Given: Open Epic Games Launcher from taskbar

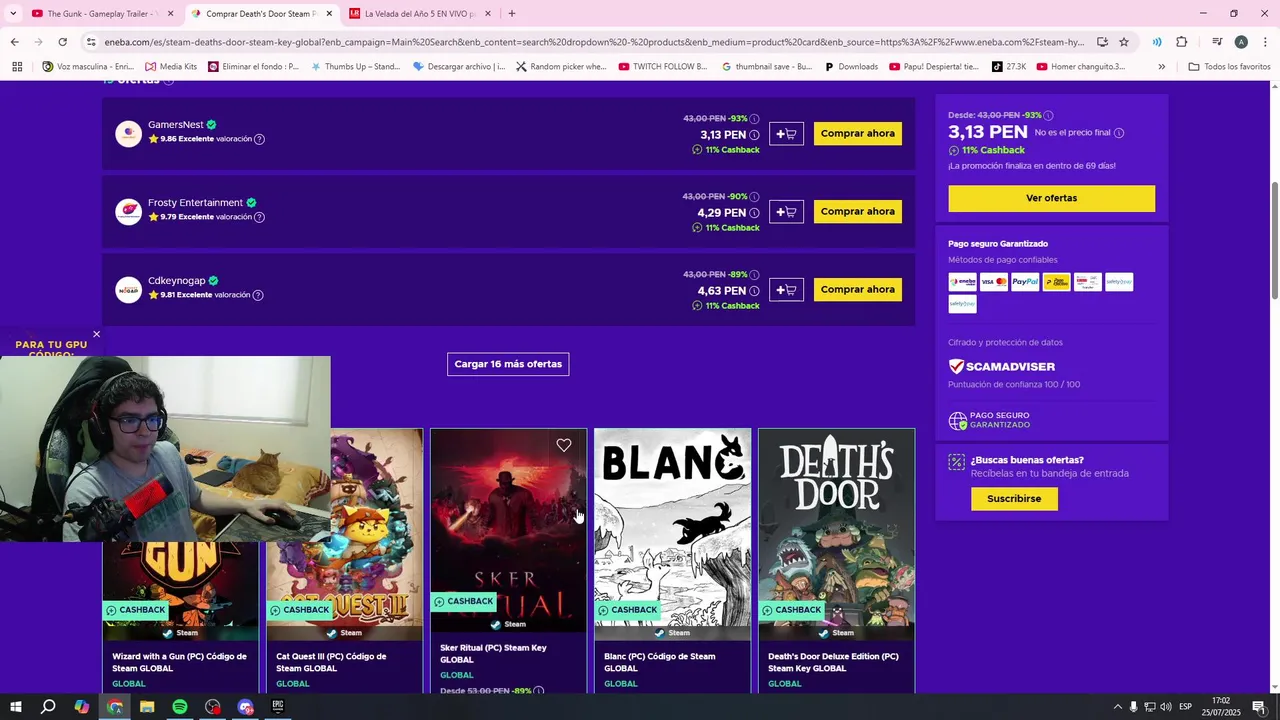Looking at the screenshot, I should click(x=278, y=707).
